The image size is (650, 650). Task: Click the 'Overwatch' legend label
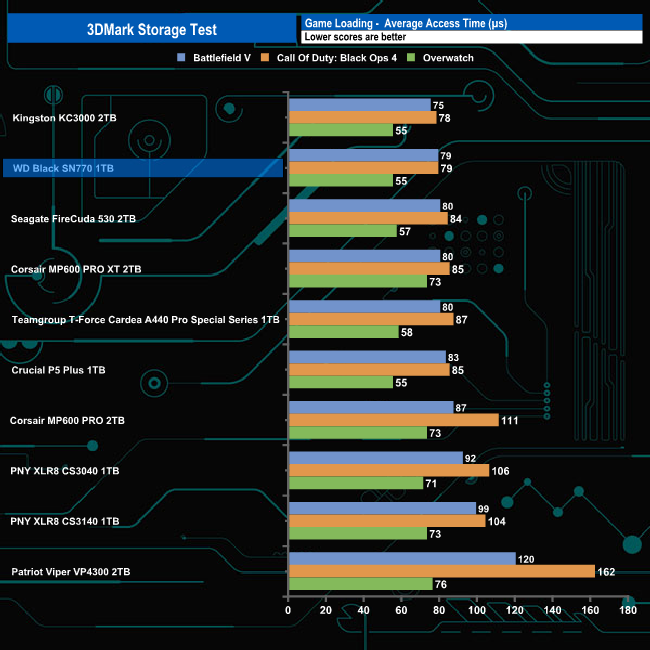point(448,58)
